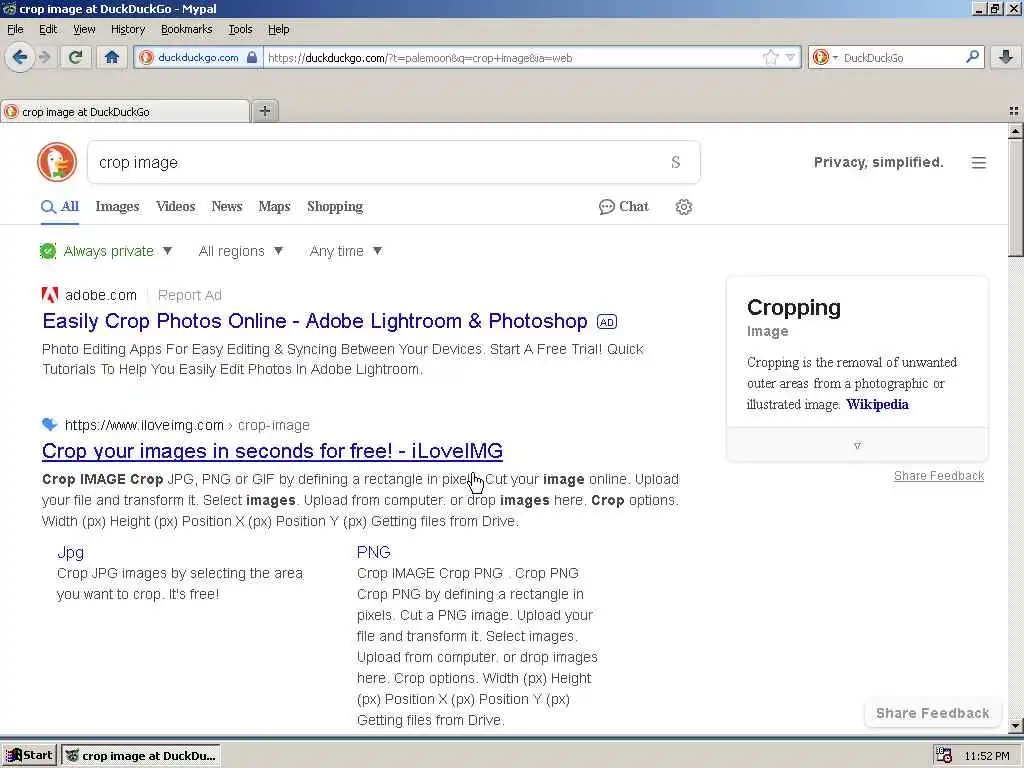1024x768 pixels.
Task: Click the magnifier in the browser search box
Action: [x=972, y=57]
